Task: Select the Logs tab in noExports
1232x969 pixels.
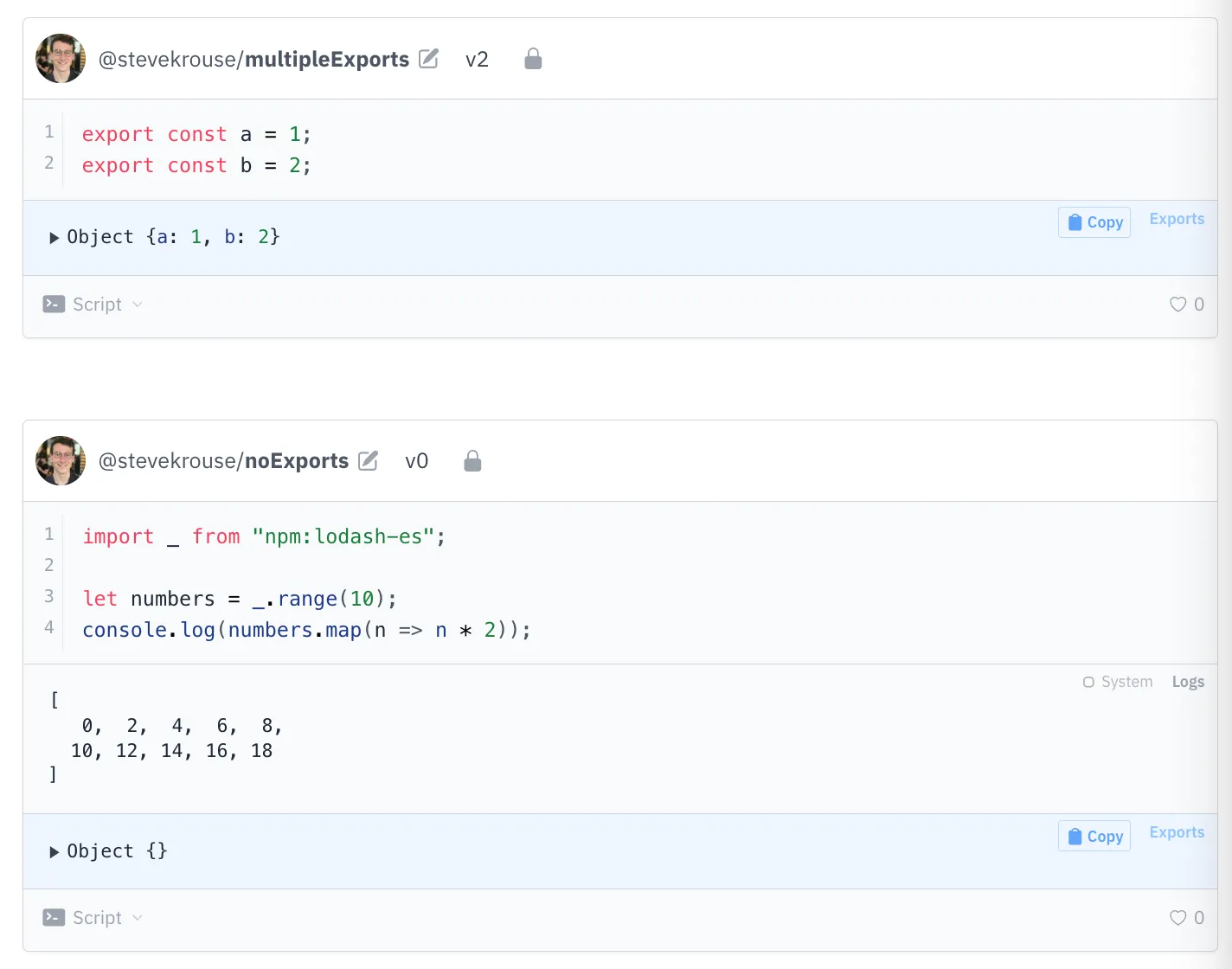Action: click(1188, 682)
